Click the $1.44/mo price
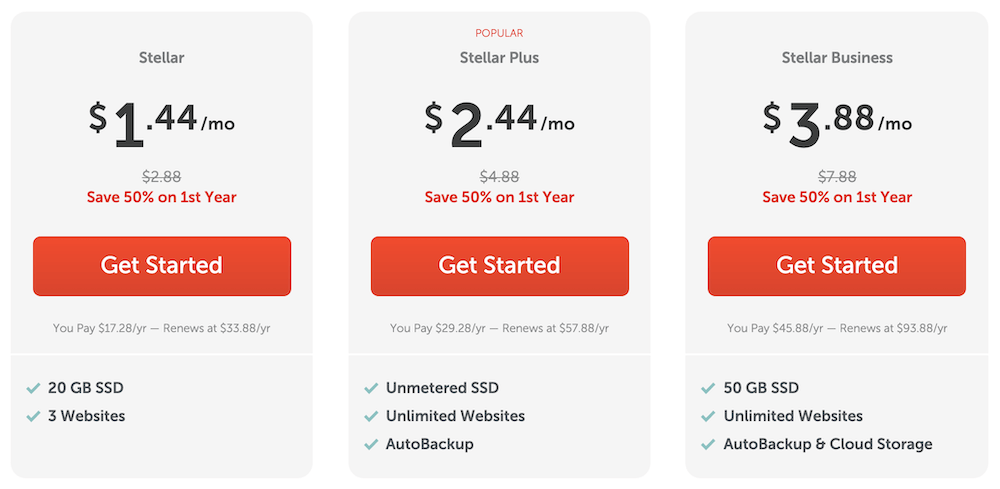This screenshot has width=1000, height=489. coord(162,125)
